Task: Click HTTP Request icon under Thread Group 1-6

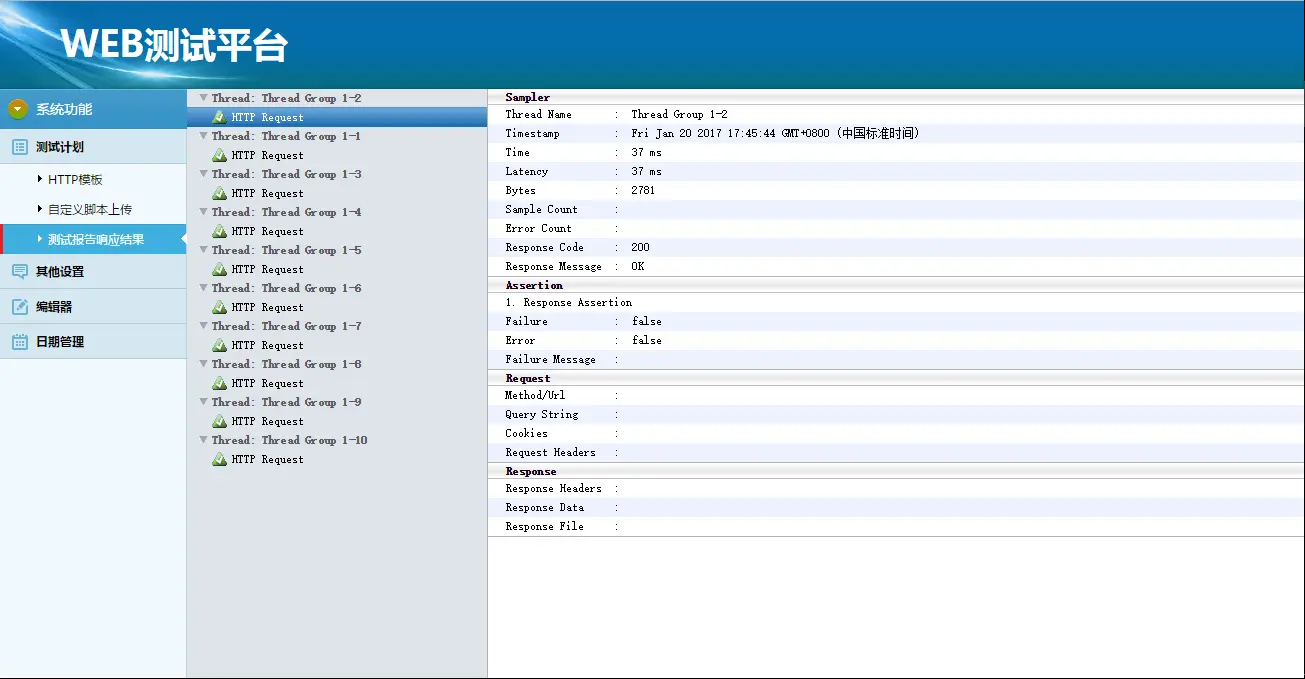Action: click(x=219, y=307)
